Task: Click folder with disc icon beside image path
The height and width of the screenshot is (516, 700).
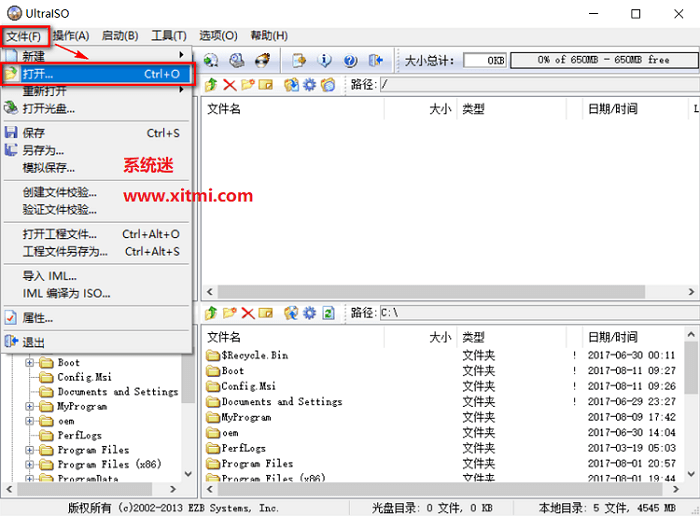Action: [328, 84]
